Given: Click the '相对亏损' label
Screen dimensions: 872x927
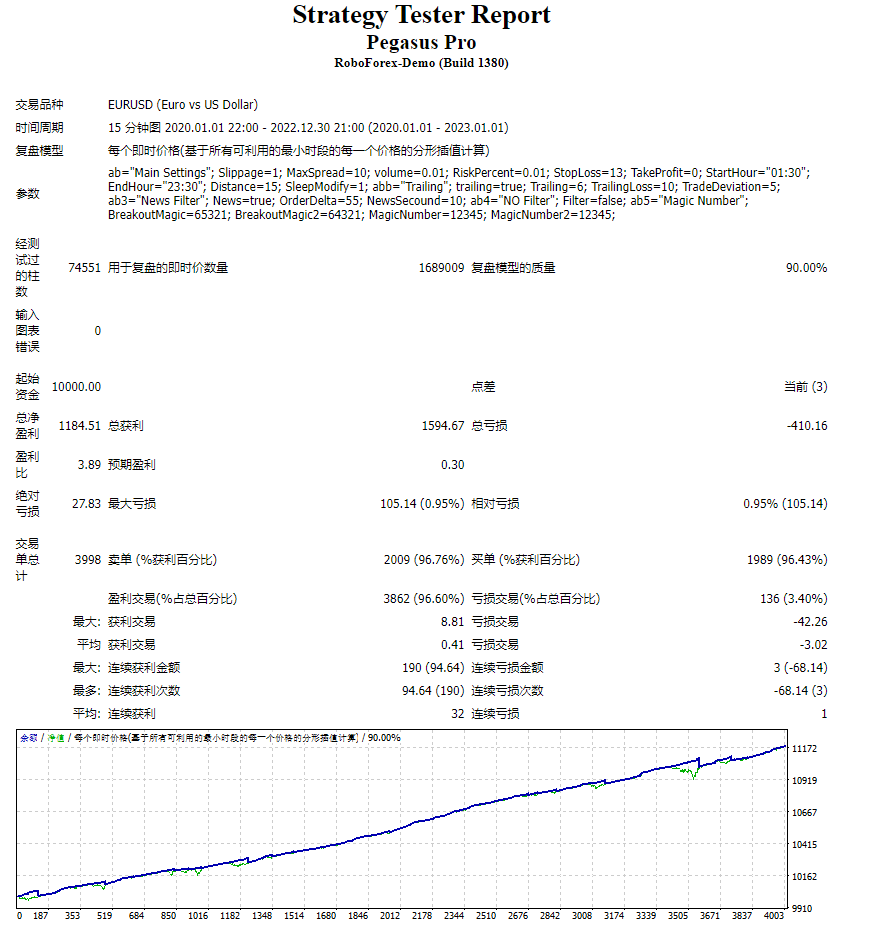Looking at the screenshot, I should [495, 504].
